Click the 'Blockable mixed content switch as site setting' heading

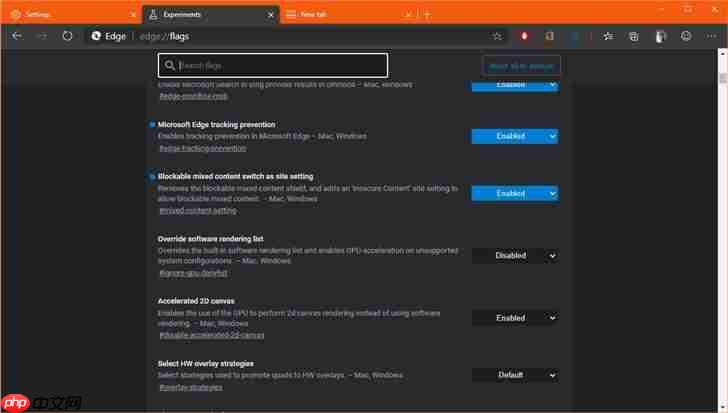point(235,176)
